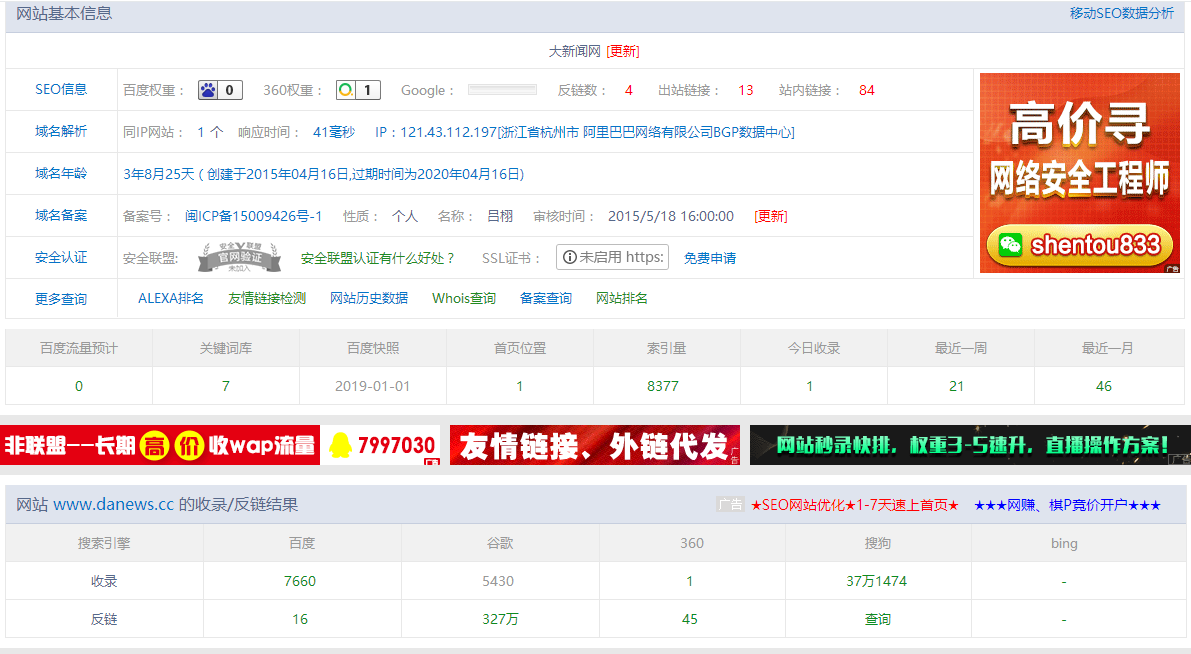Click the Sogou backlink query link
The height and width of the screenshot is (654, 1191).
point(878,619)
